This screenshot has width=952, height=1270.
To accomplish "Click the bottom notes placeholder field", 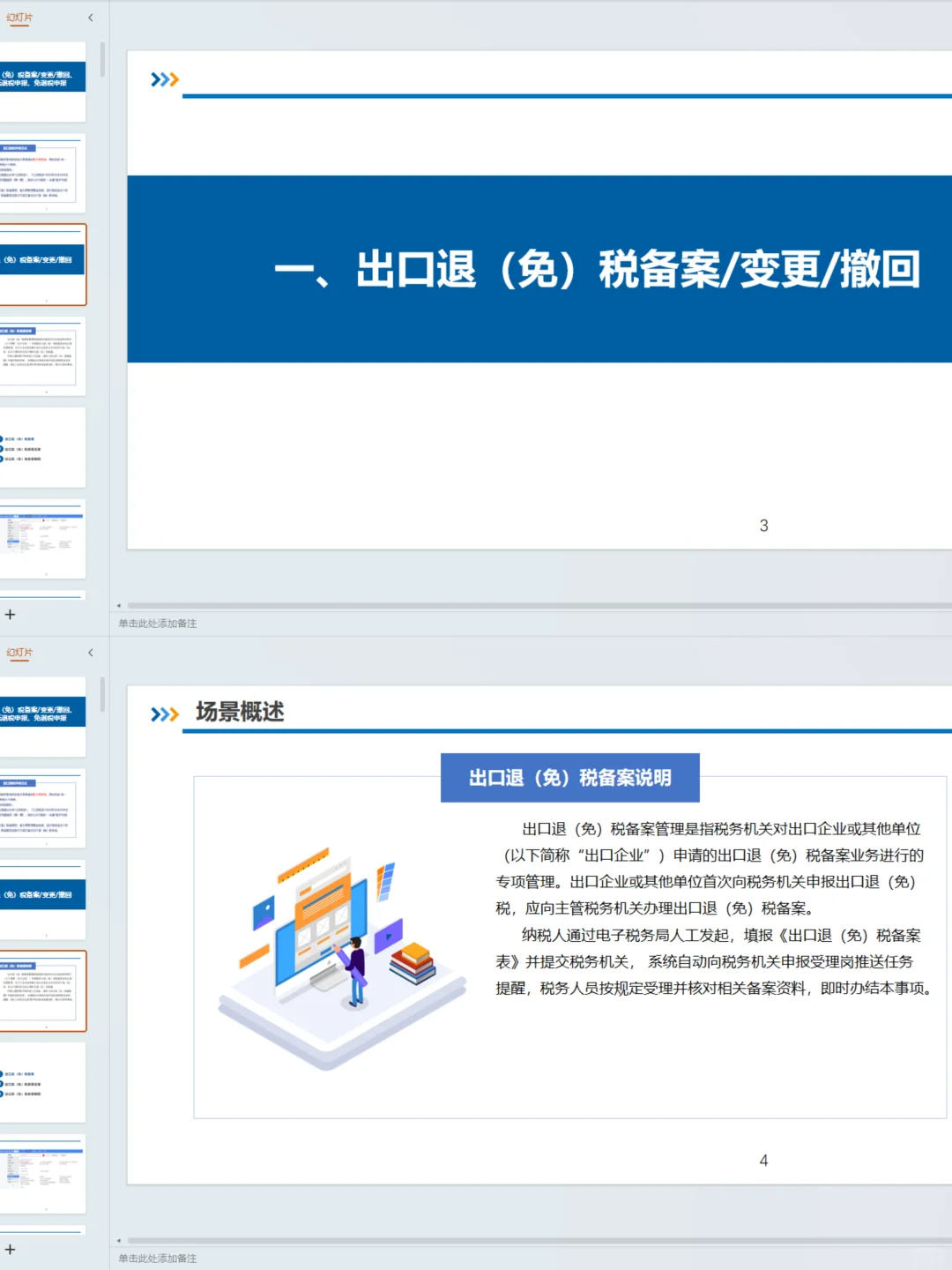I will point(157,1259).
